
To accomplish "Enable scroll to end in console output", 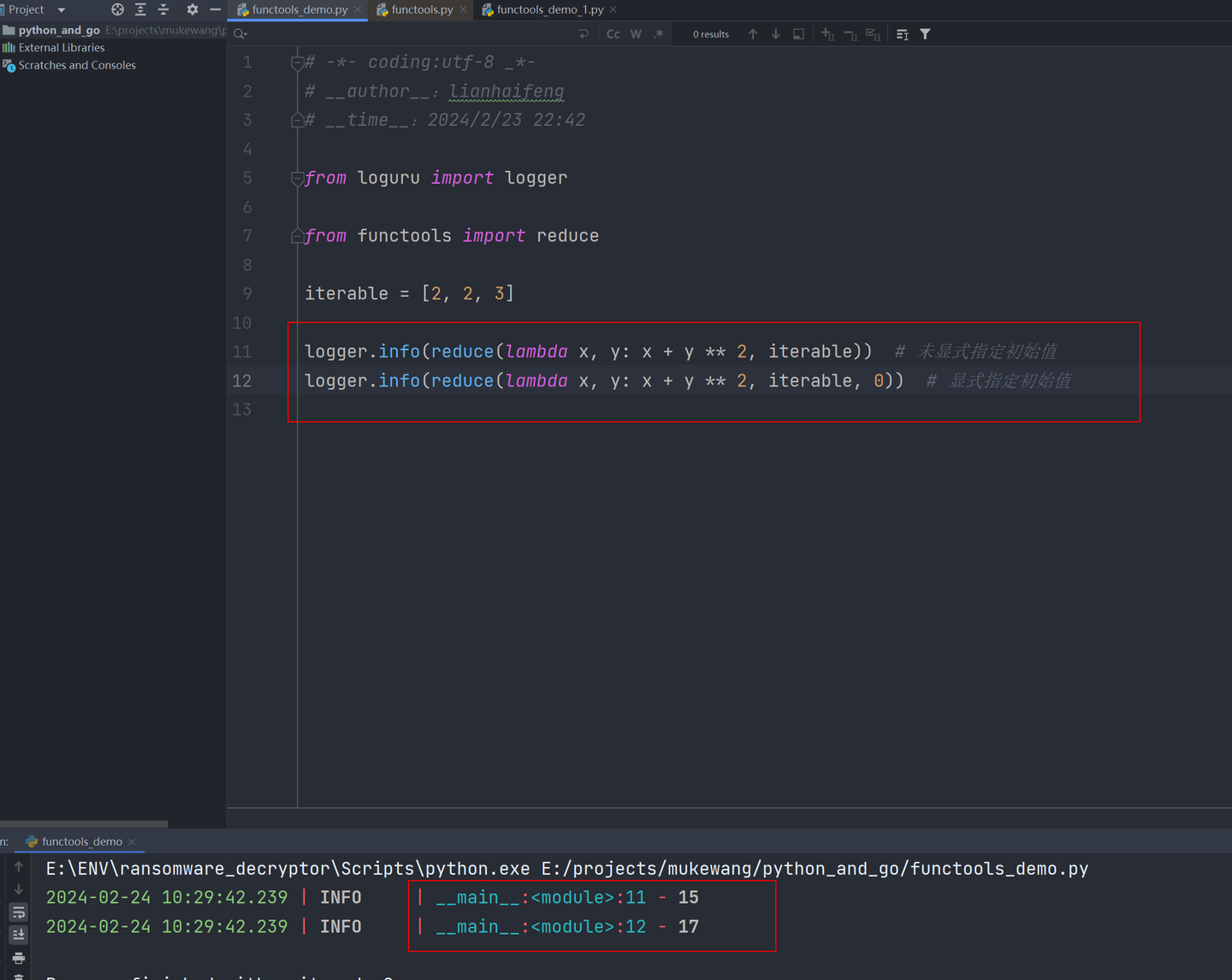I will click(x=18, y=934).
